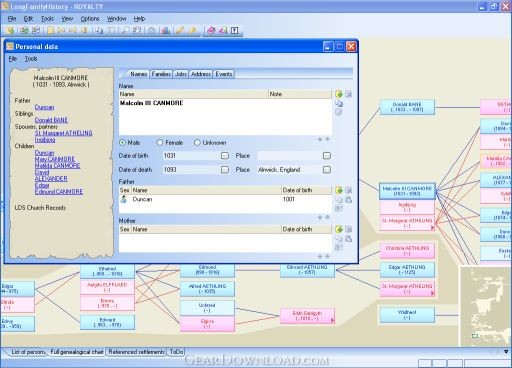Open the Date of death ellipsis picker
This screenshot has height=368, width=512.
click(x=225, y=170)
